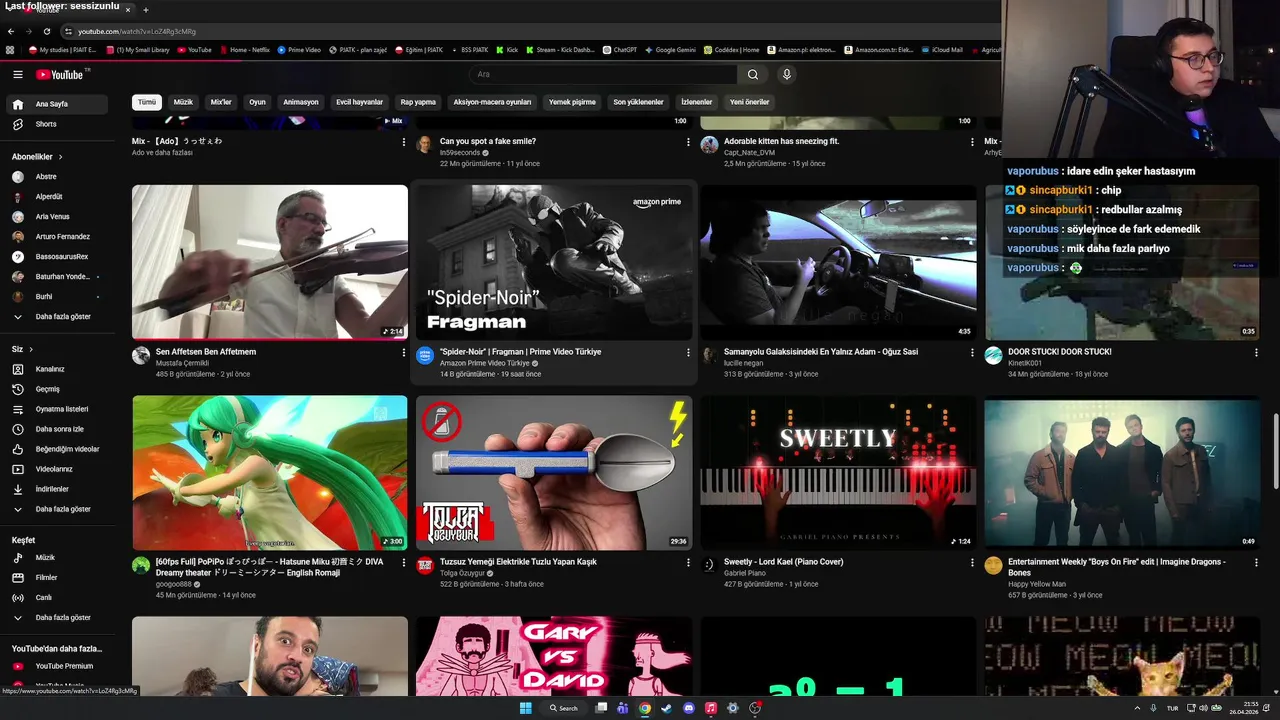
Task: Open Abstre subscription channel
Action: [x=58, y=177]
